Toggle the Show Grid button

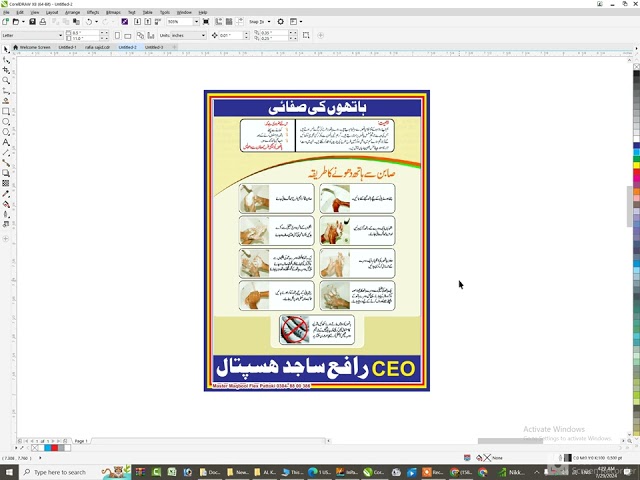229,22
